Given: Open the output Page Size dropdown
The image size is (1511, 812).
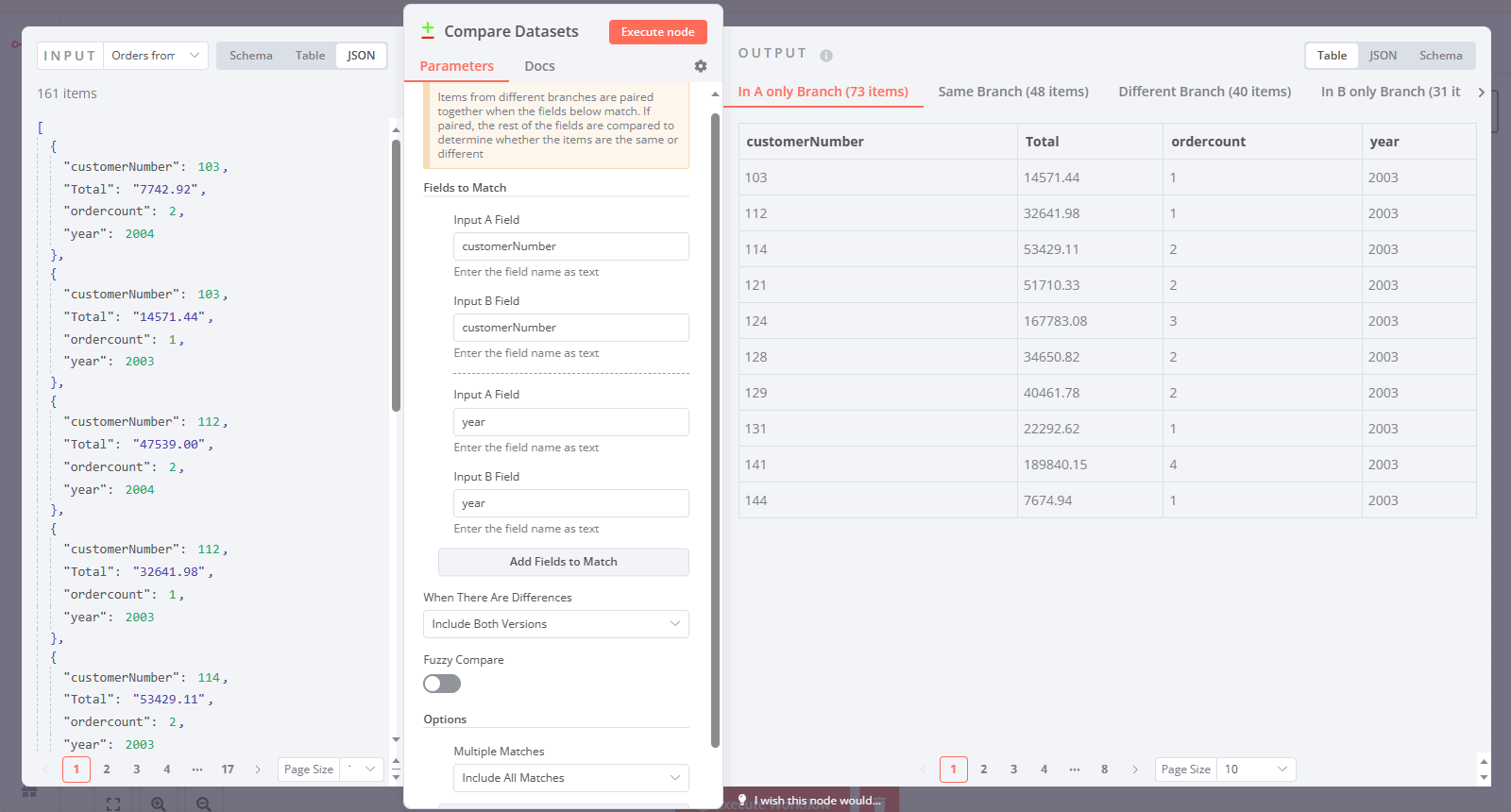Looking at the screenshot, I should point(1255,770).
